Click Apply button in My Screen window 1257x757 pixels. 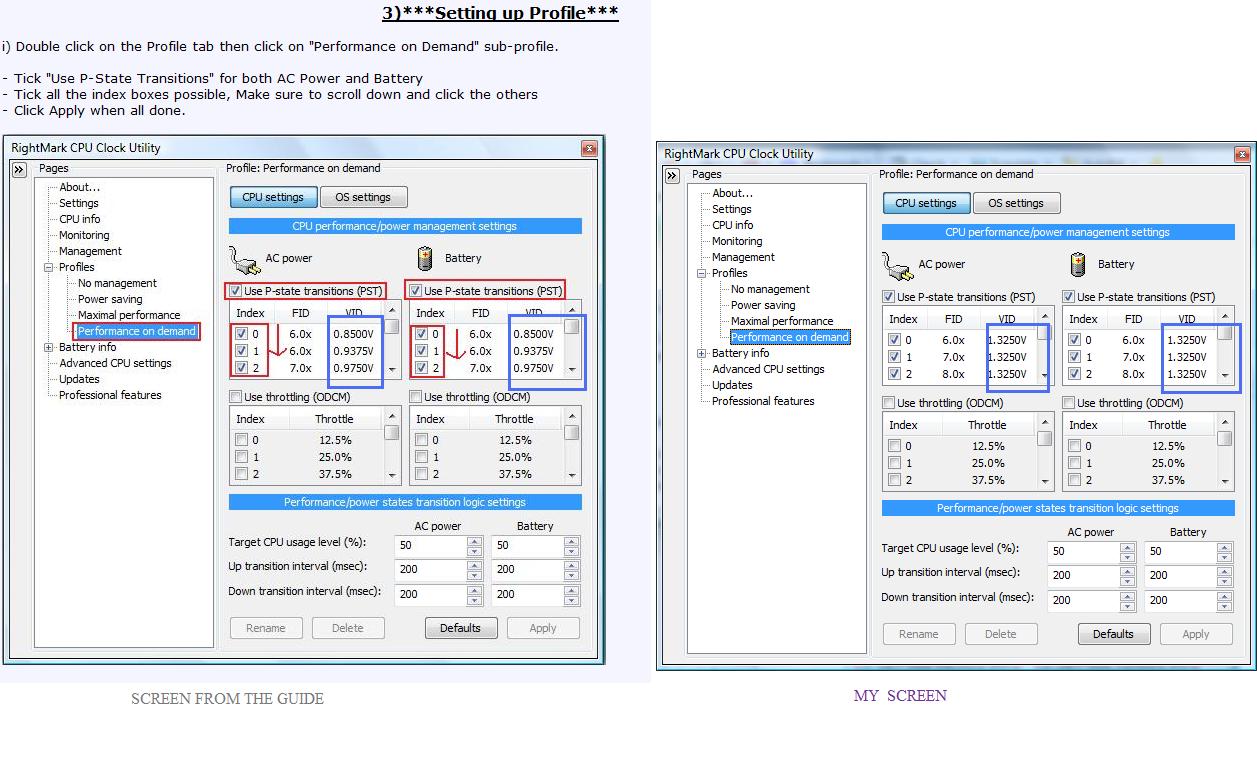[1196, 634]
